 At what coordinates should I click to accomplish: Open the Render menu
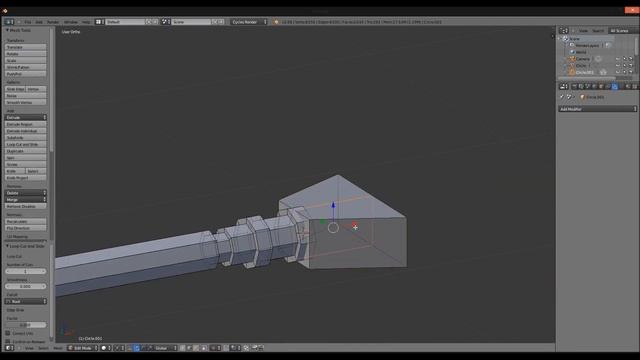[x=53, y=22]
